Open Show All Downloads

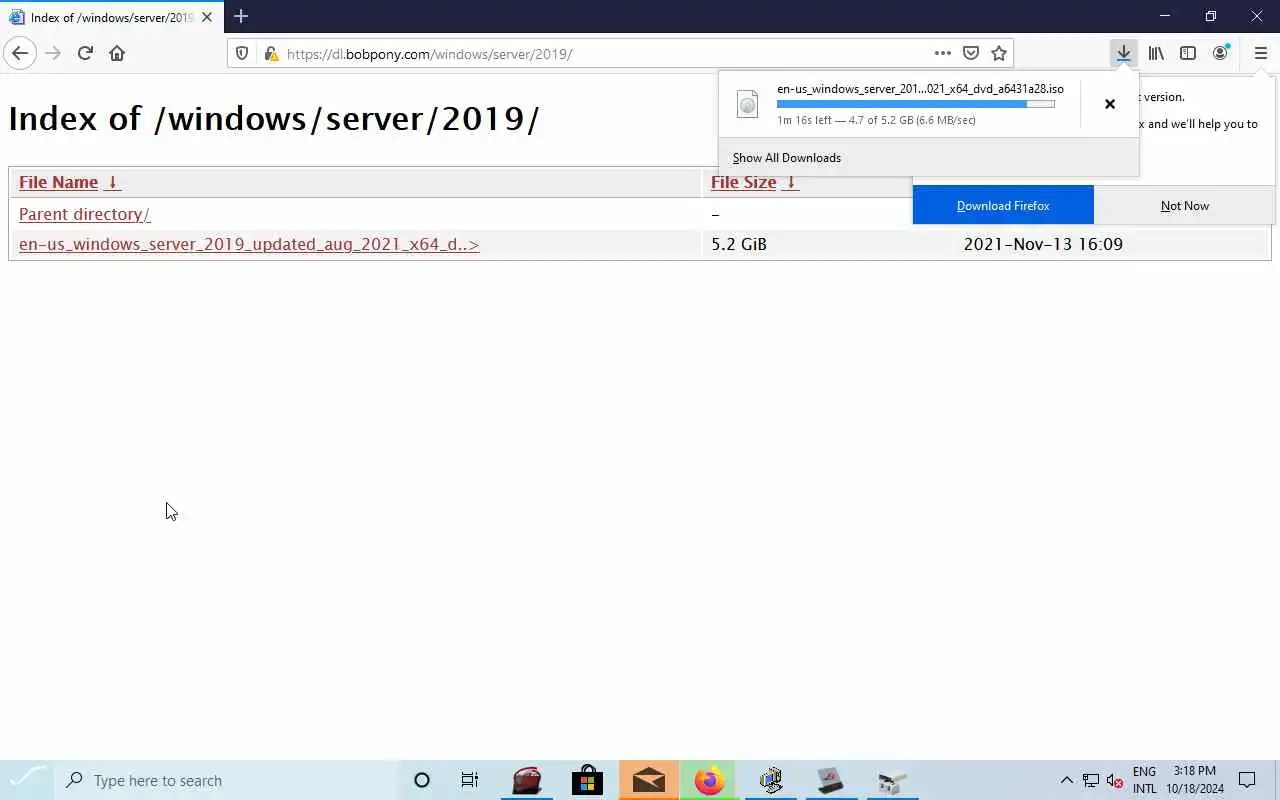click(x=786, y=158)
